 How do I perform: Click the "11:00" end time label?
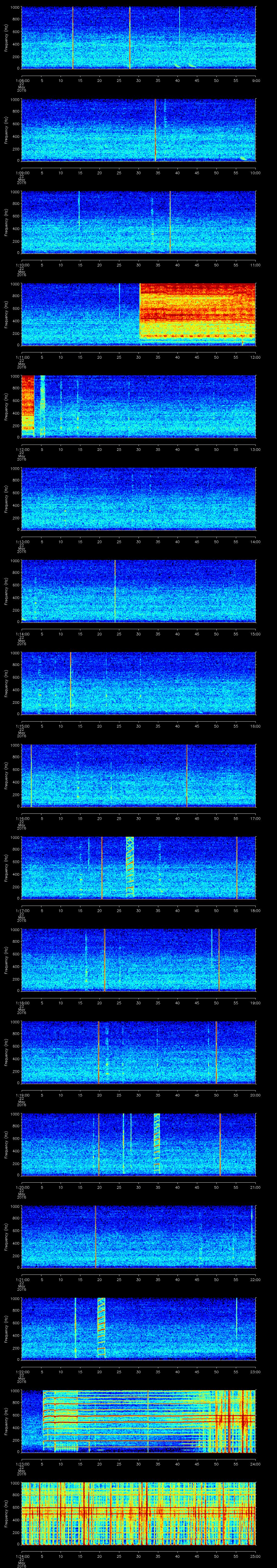click(256, 265)
